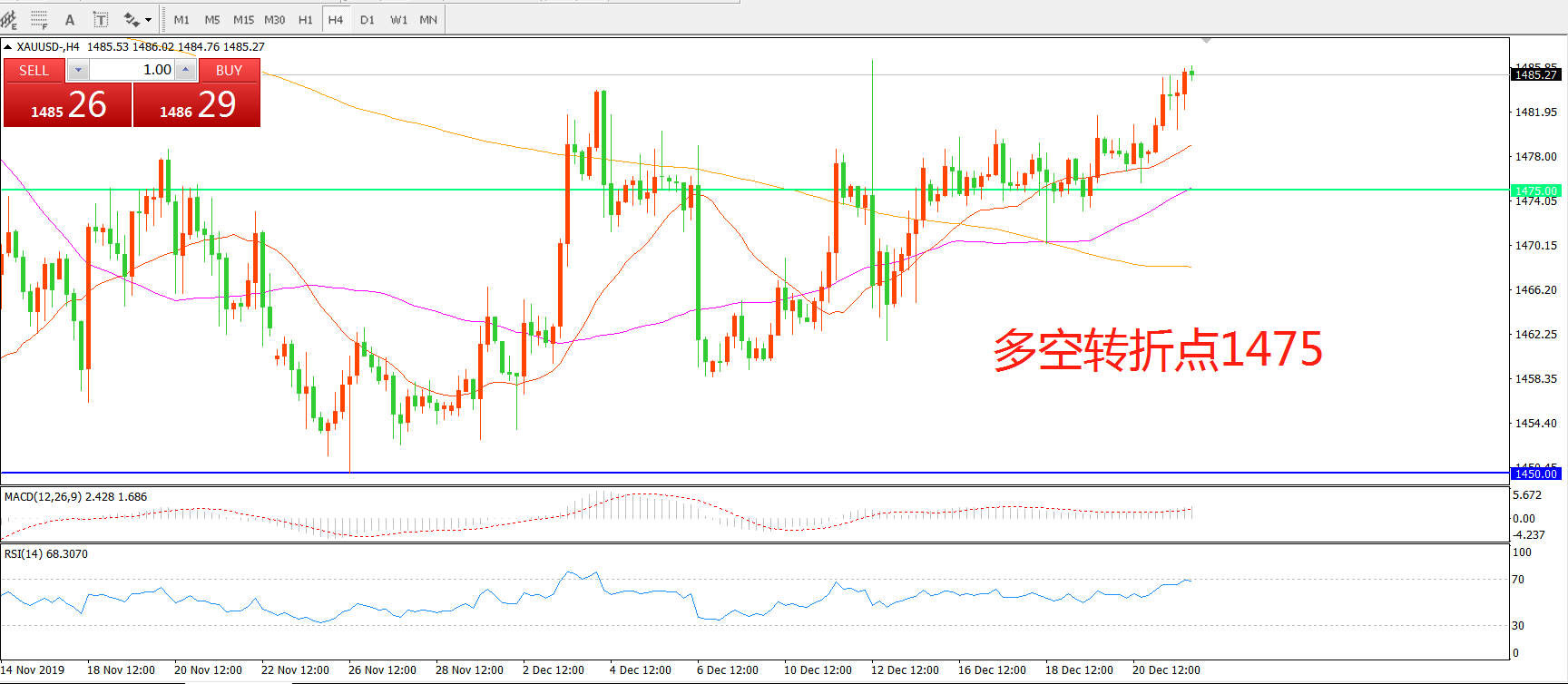The image size is (1568, 684).
Task: Click the blue 1450.00 price level label
Action: coord(1535,474)
